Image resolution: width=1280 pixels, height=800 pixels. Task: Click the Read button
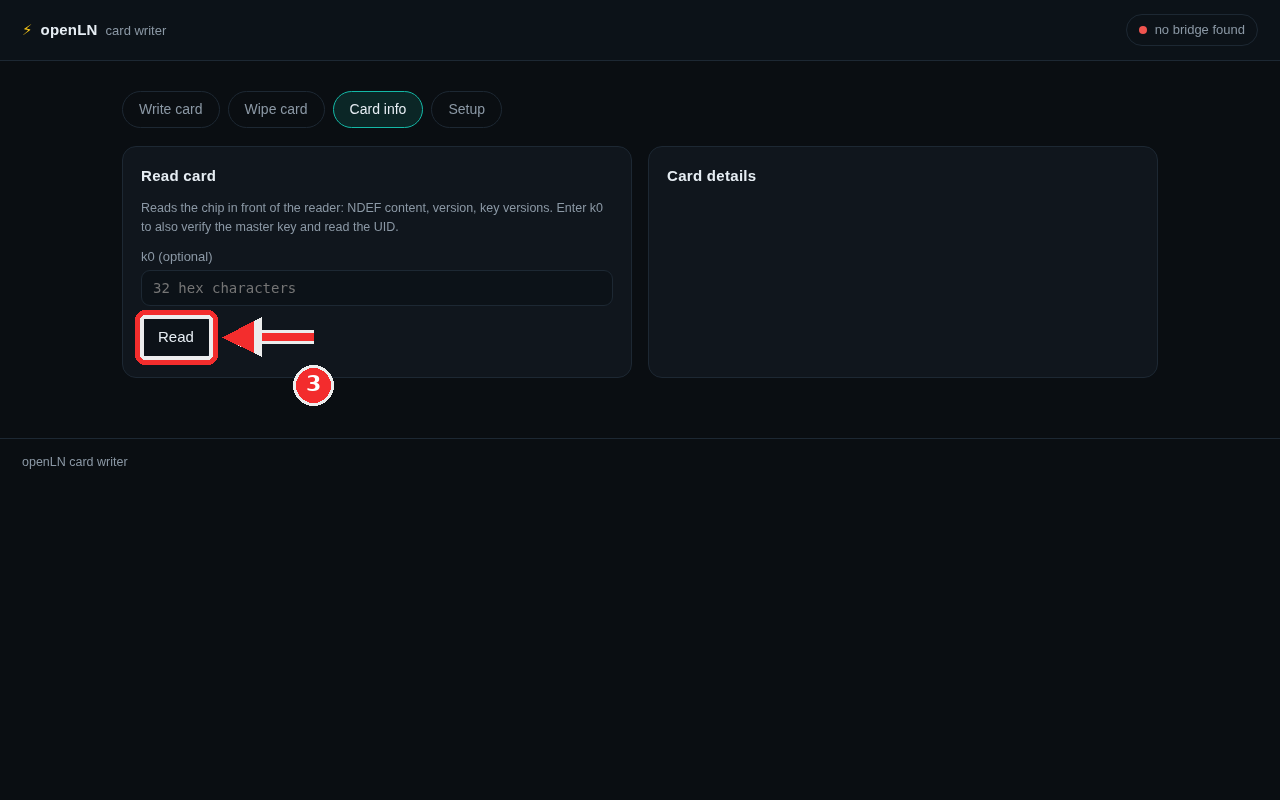coord(176,337)
